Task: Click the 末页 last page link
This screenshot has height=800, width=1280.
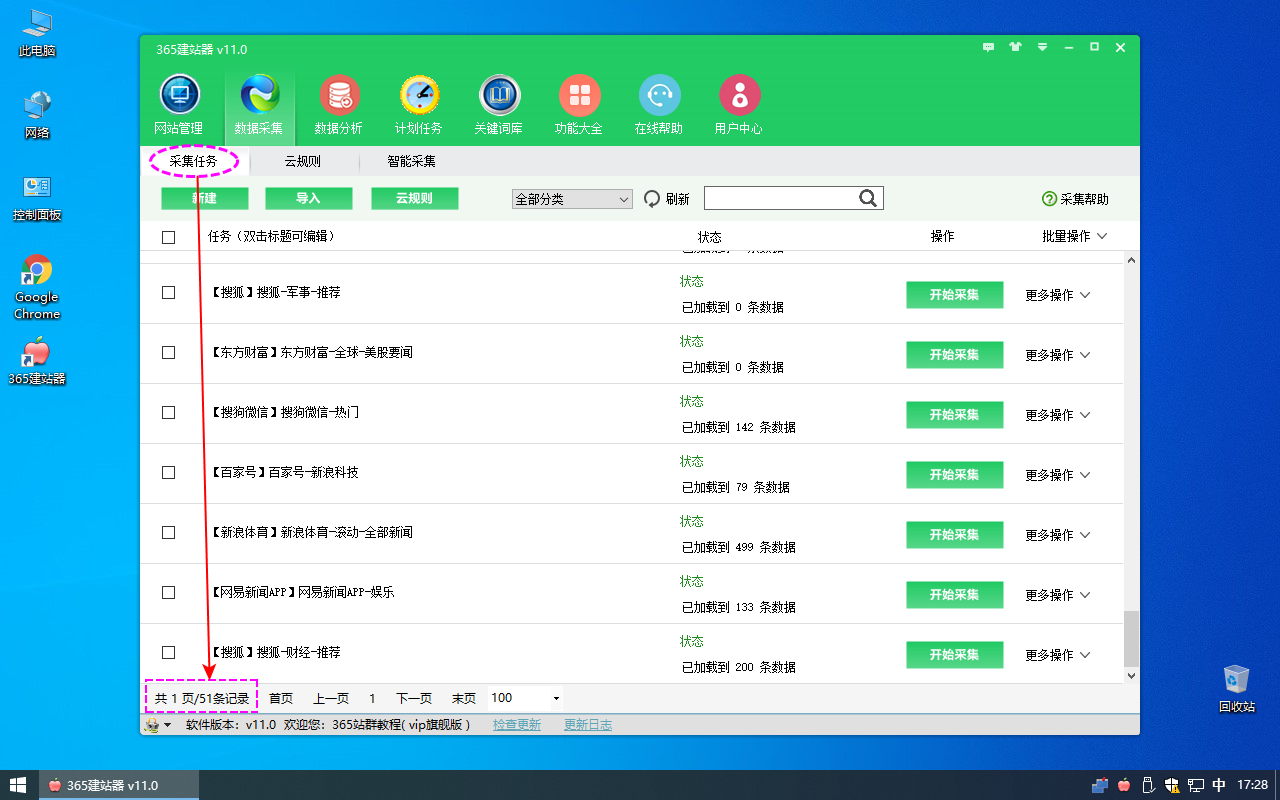Action: click(x=464, y=699)
